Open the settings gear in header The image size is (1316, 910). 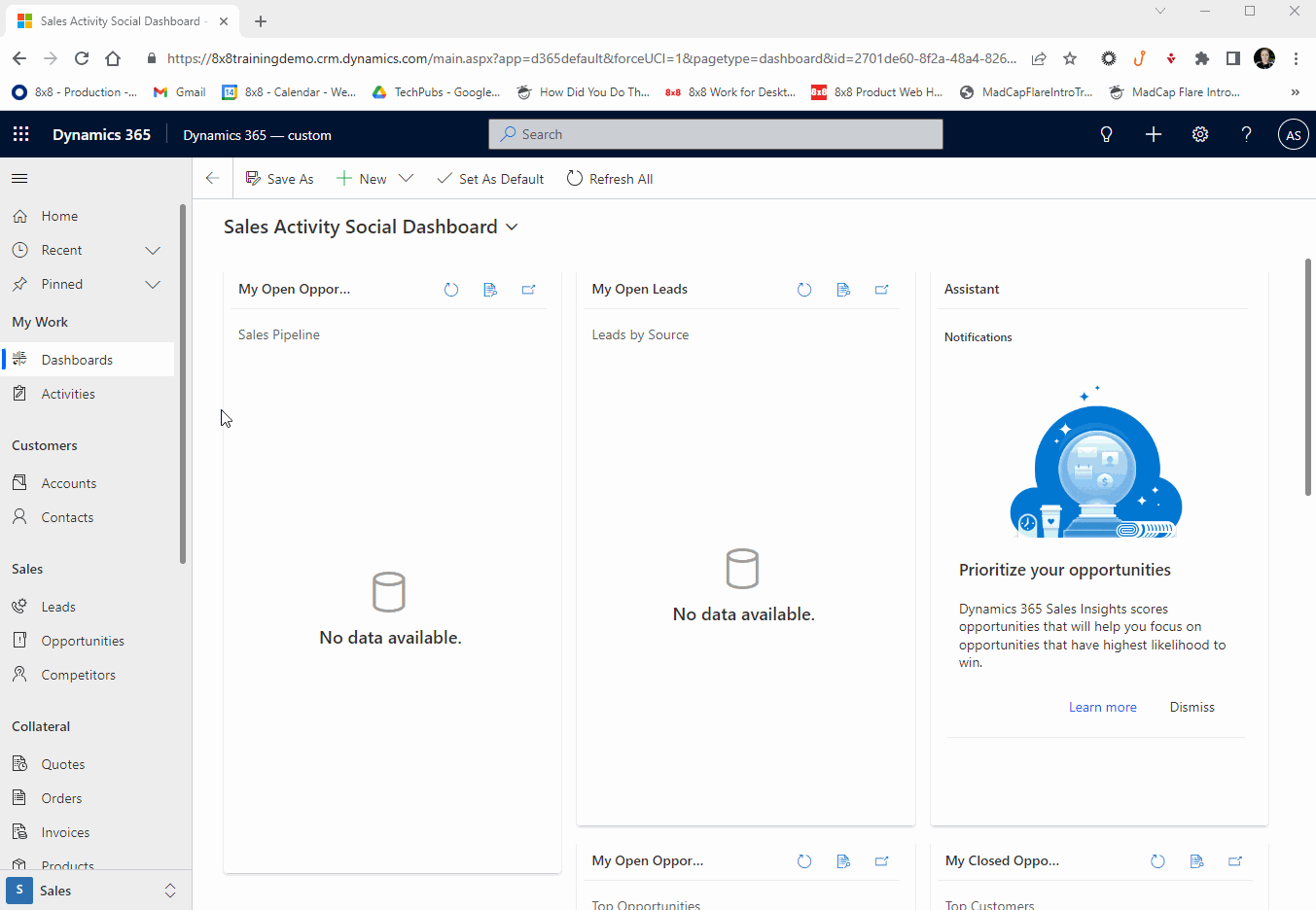coord(1200,134)
